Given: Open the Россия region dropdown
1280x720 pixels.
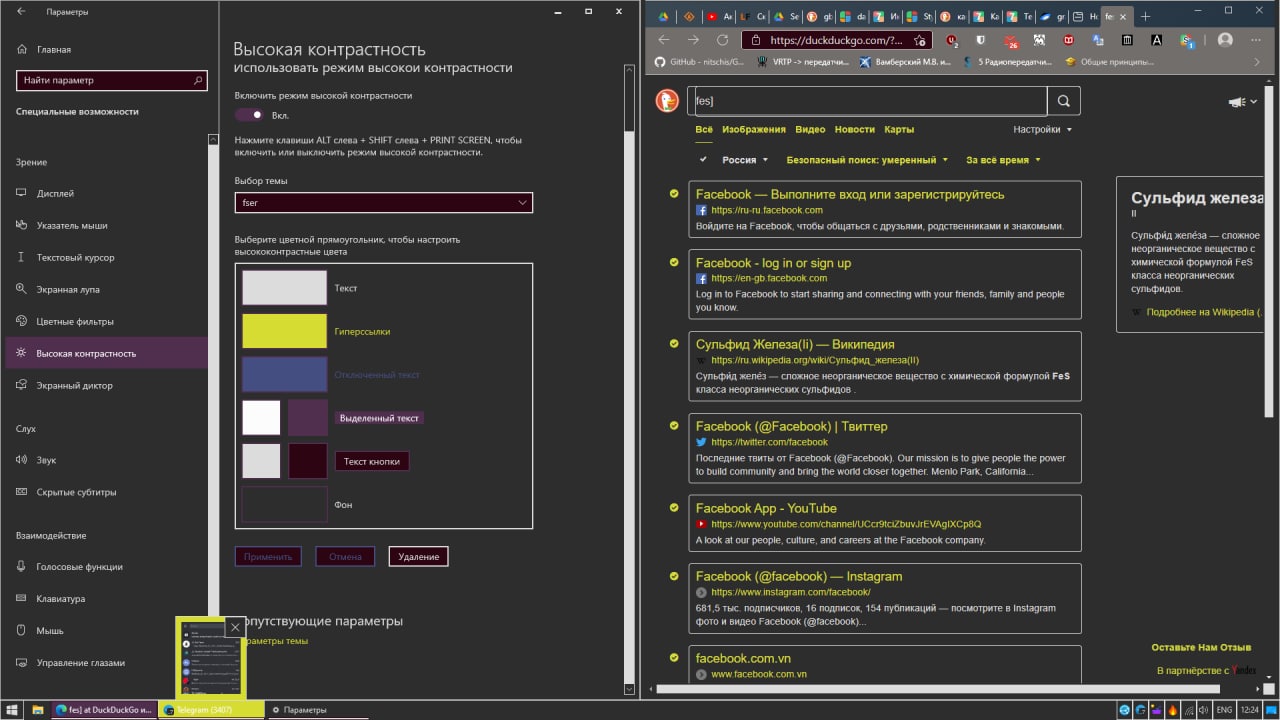Looking at the screenshot, I should 745,160.
